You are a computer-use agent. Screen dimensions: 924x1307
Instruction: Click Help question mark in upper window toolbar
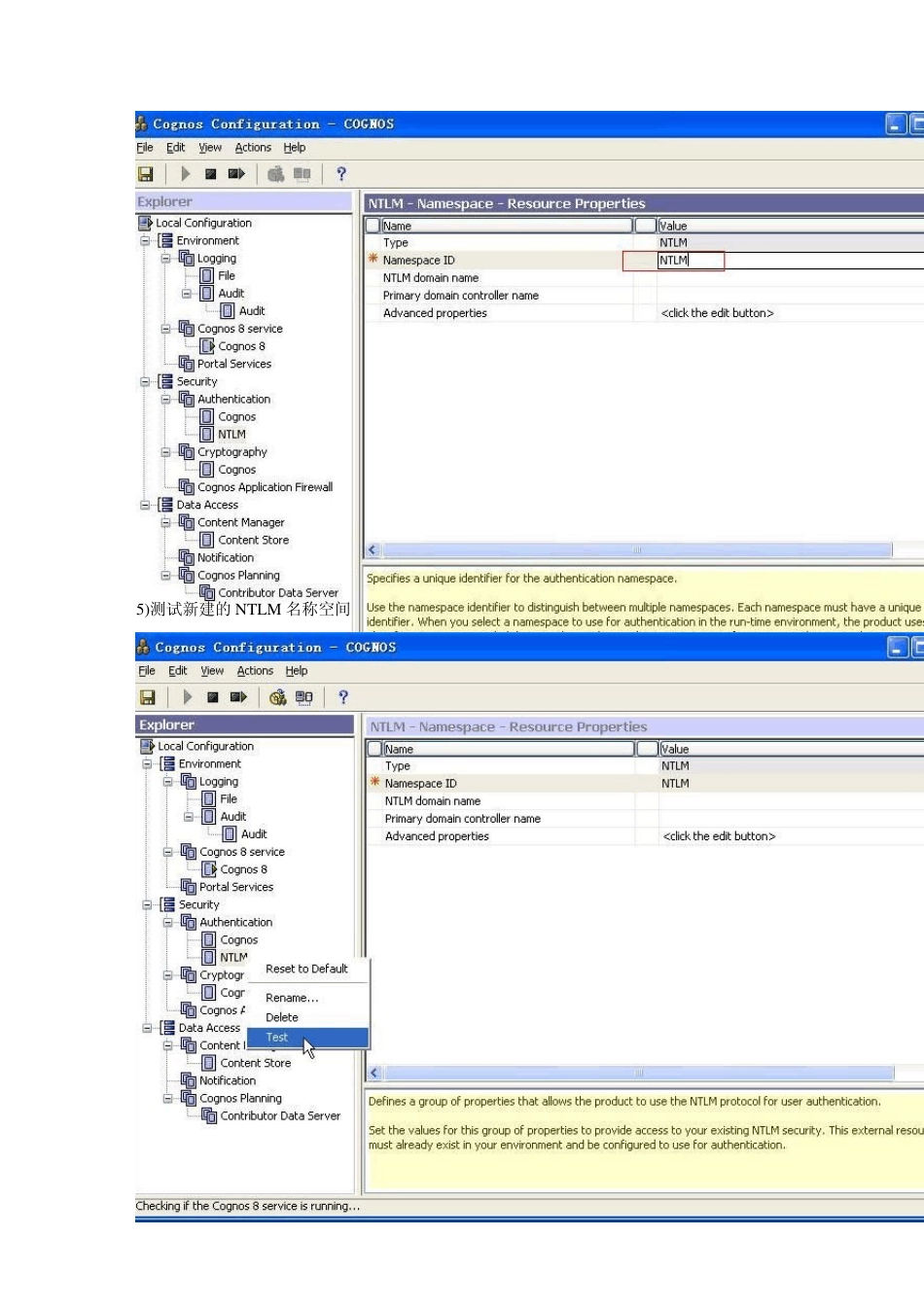pyautogui.click(x=340, y=174)
